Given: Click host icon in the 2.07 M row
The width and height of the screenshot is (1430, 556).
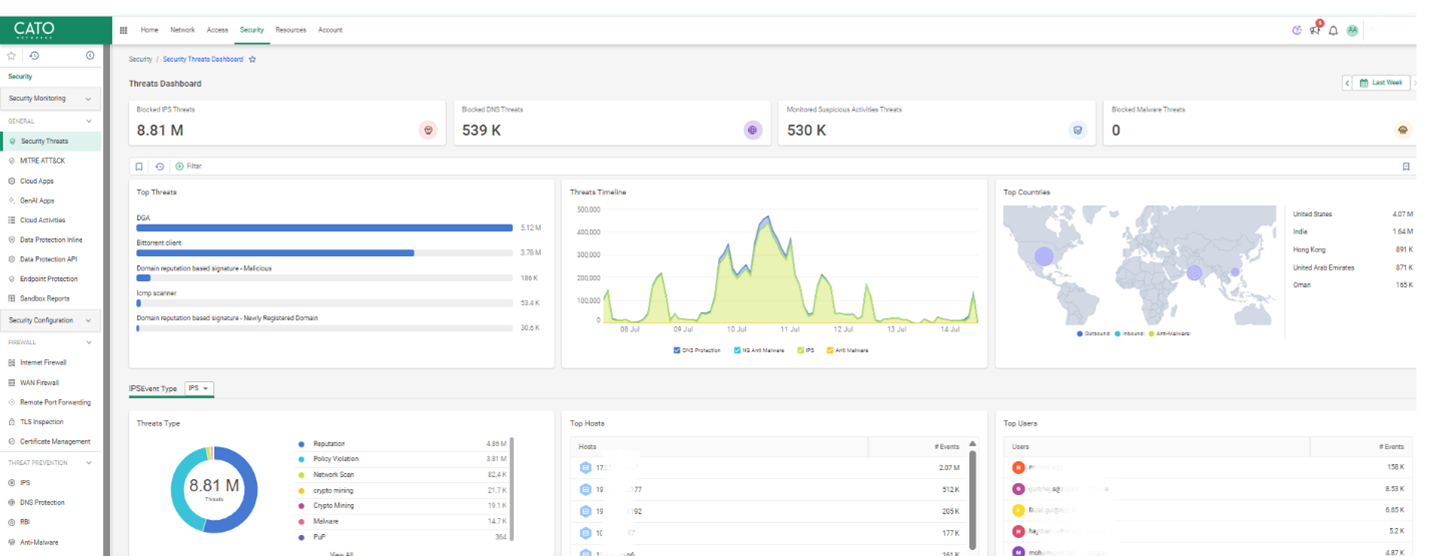Looking at the screenshot, I should pyautogui.click(x=585, y=467).
